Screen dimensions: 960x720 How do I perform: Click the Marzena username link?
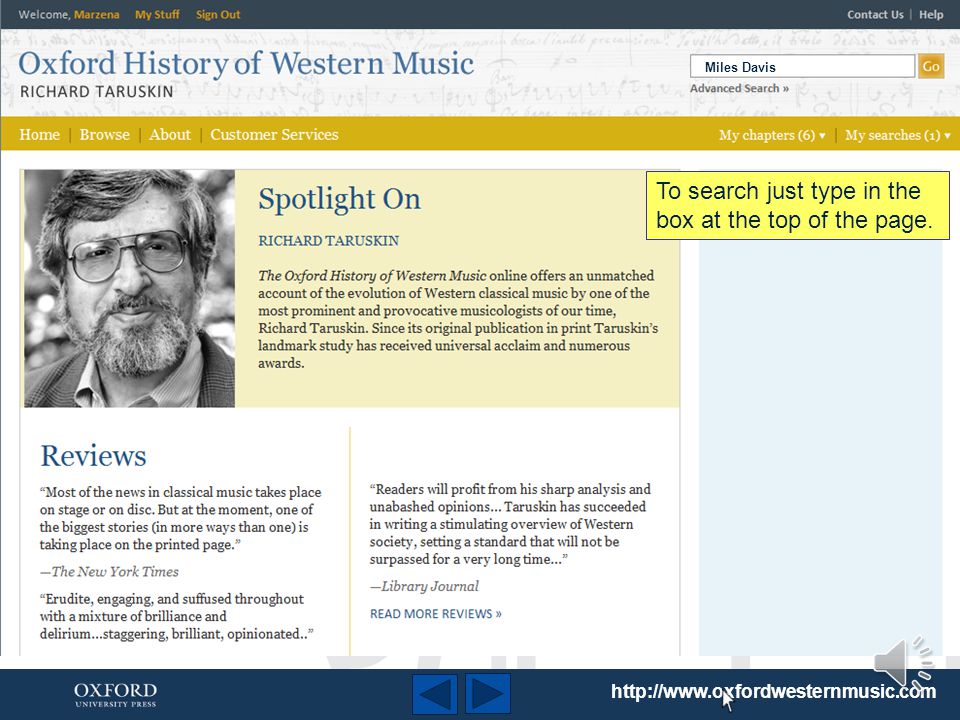point(97,14)
